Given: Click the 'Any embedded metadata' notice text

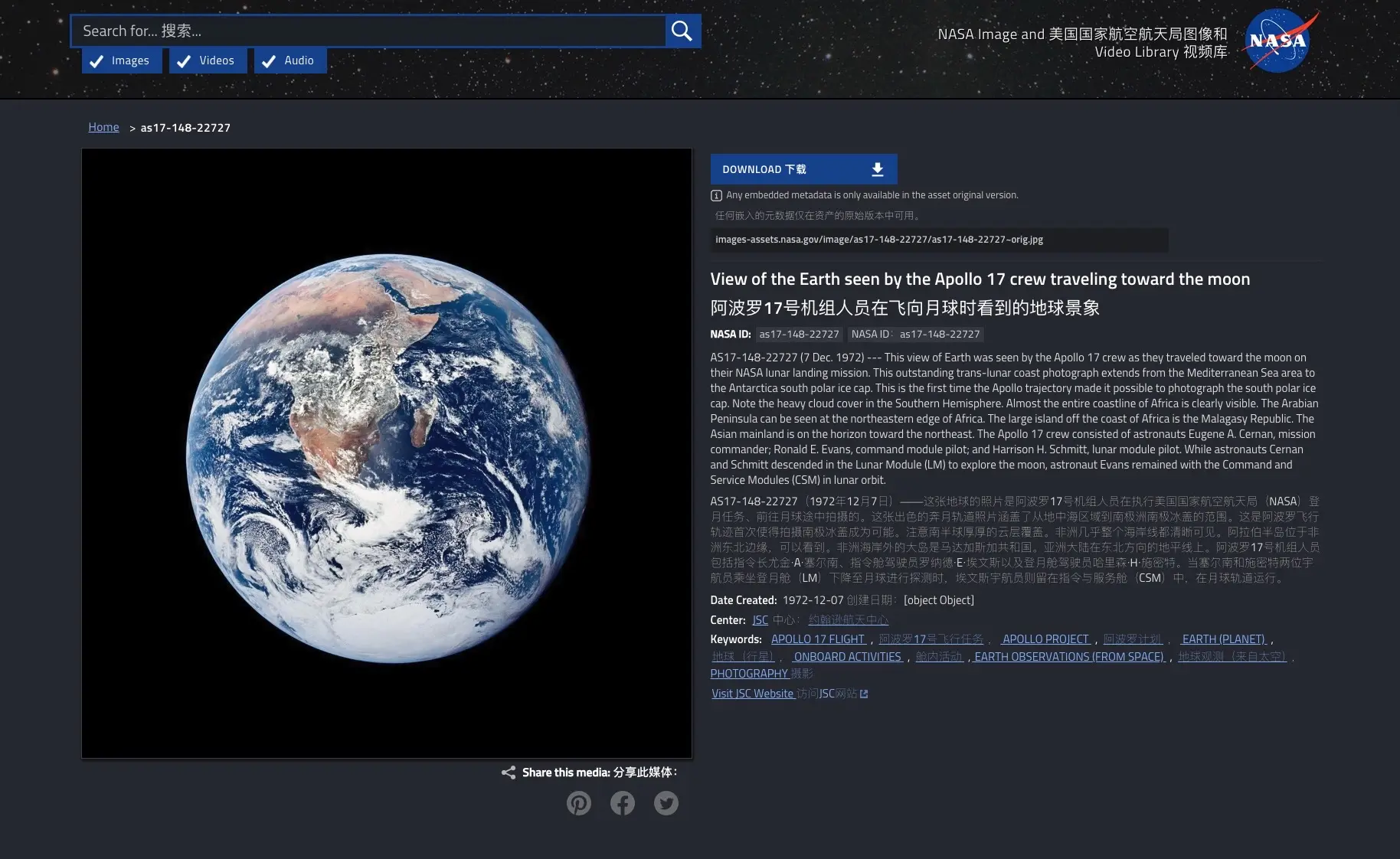Looking at the screenshot, I should point(872,195).
